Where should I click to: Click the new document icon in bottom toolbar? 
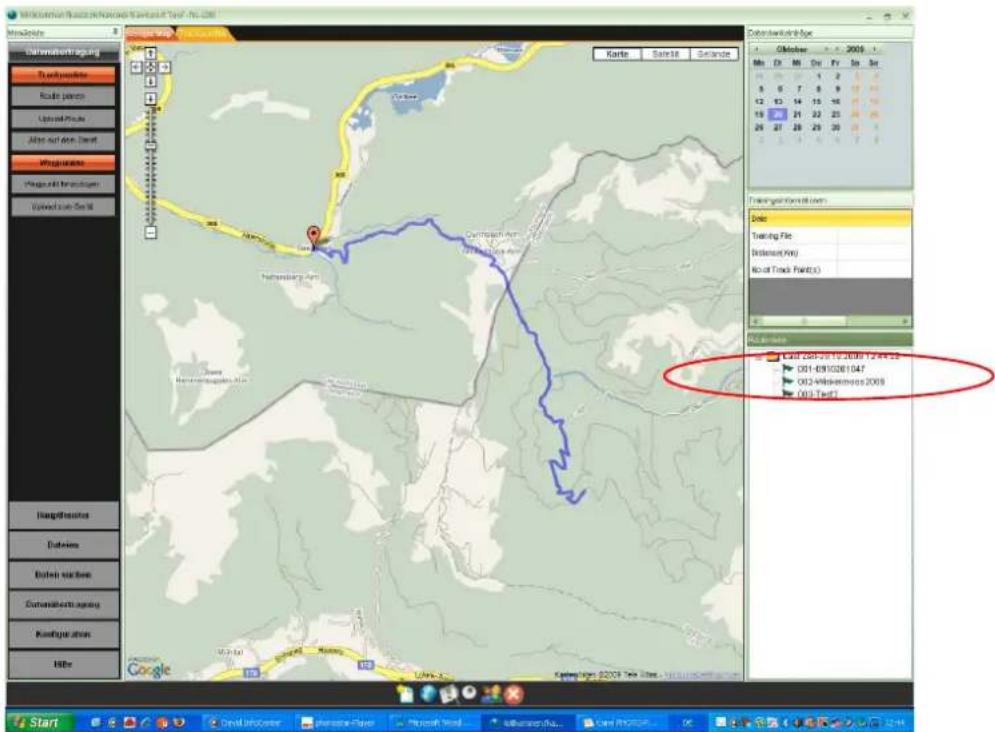(x=405, y=694)
